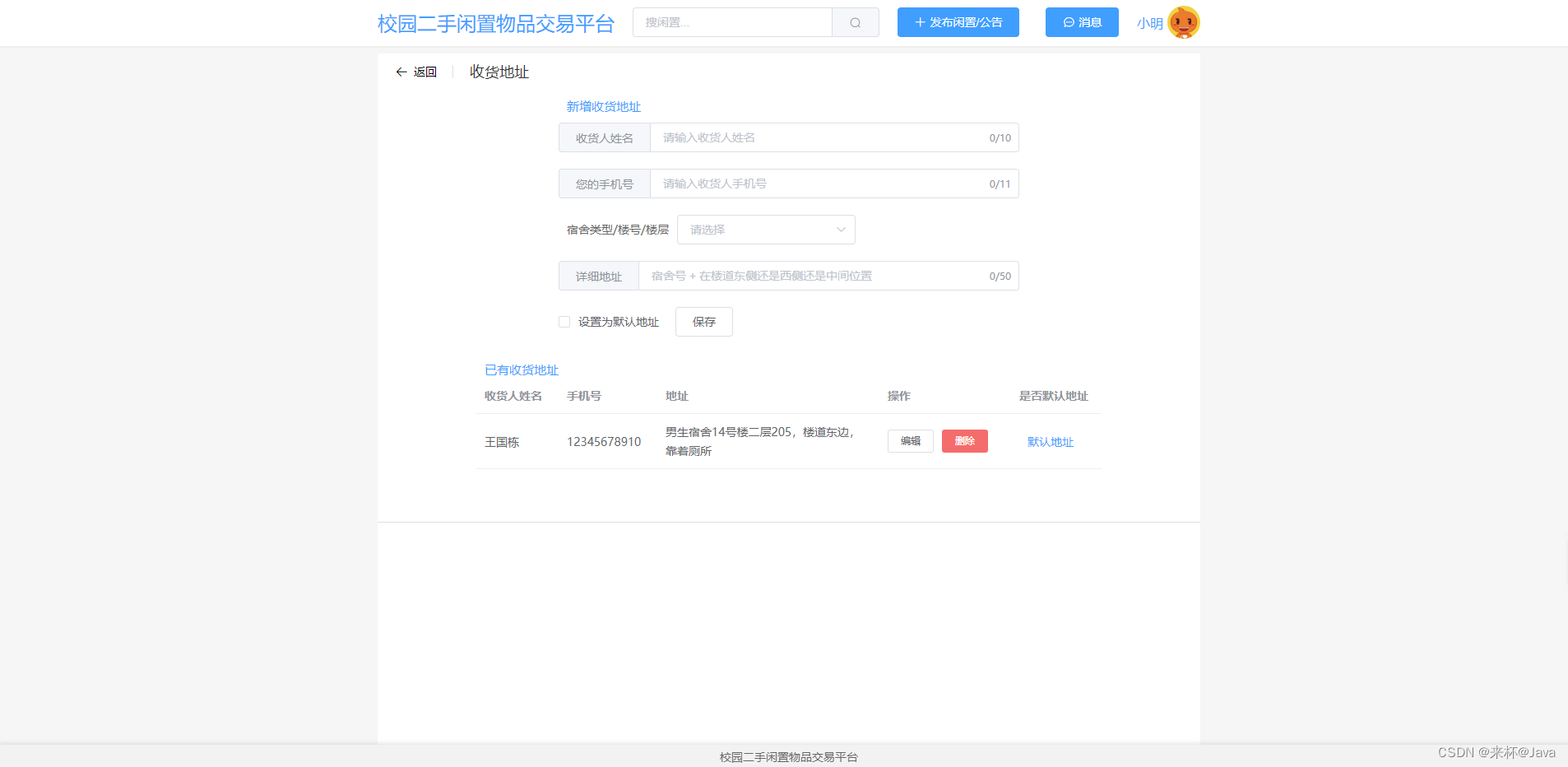1568x767 pixels.
Task: Click the 操作 column header
Action: 899,396
